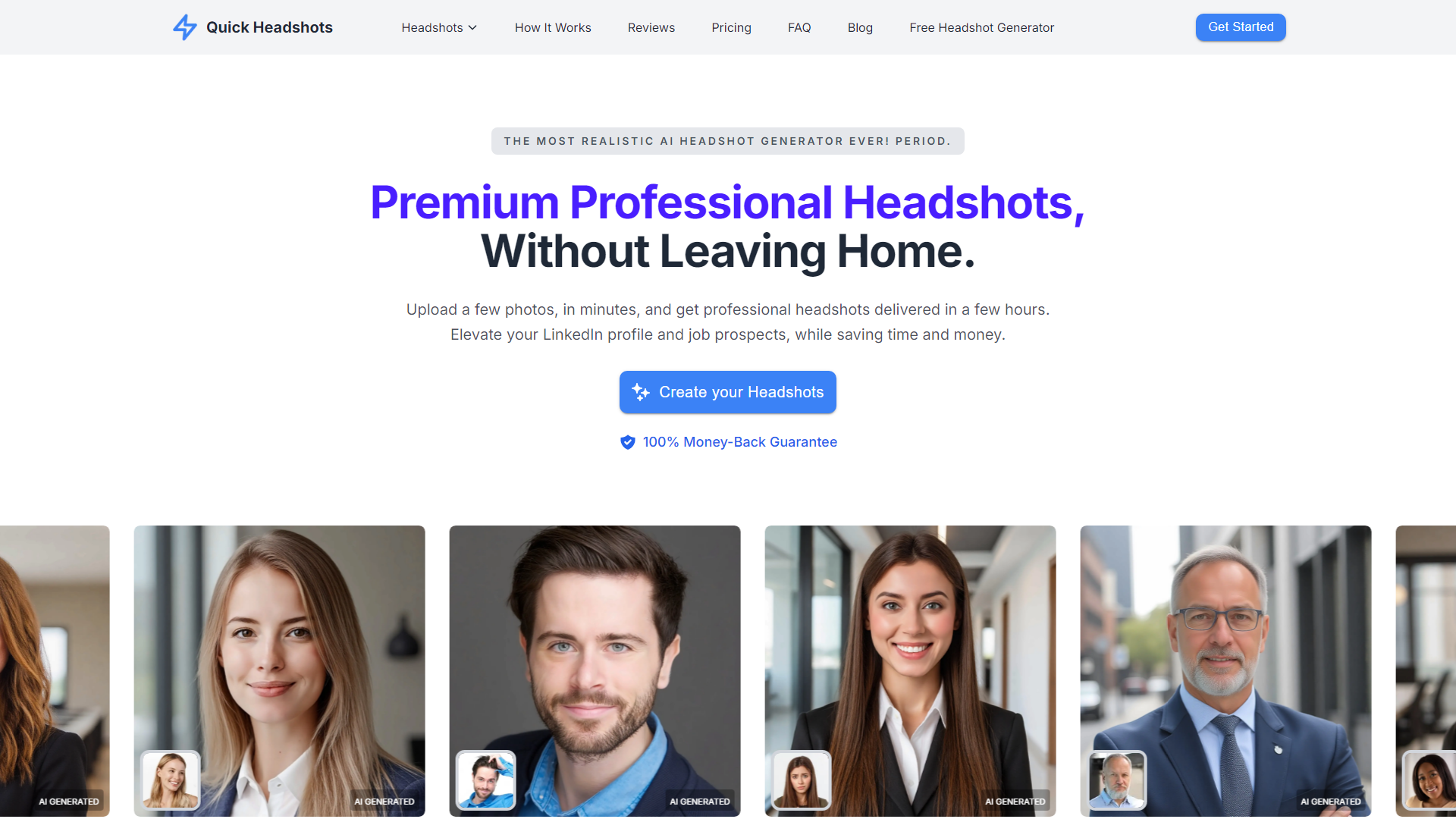Select the How It Works menu item
This screenshot has height=819, width=1456.
click(553, 27)
